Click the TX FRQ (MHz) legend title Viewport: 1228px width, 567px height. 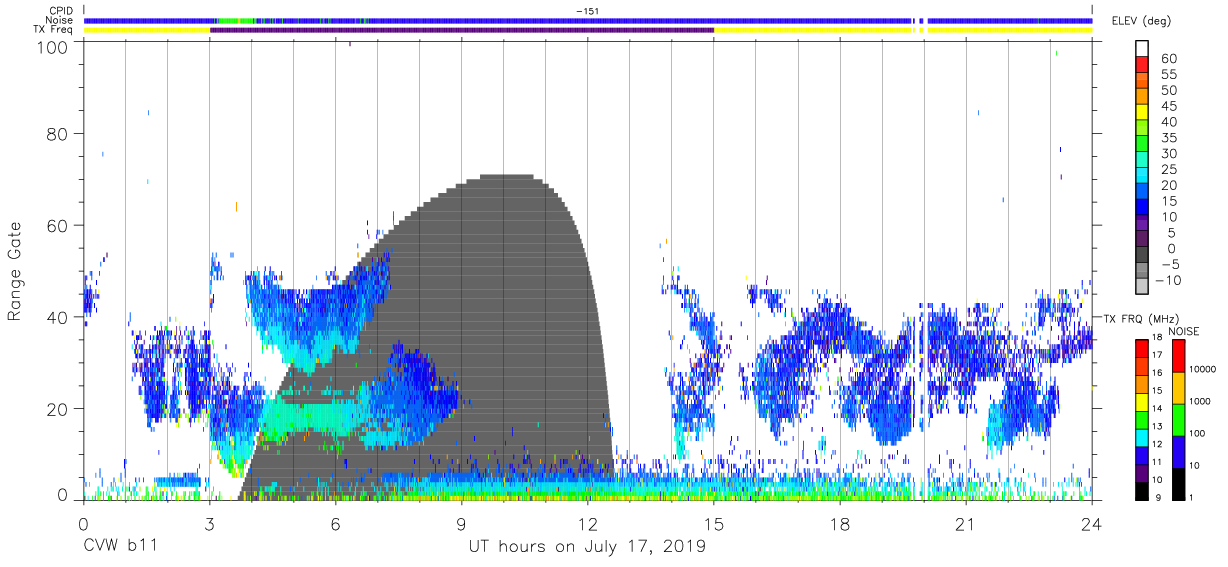click(1141, 318)
